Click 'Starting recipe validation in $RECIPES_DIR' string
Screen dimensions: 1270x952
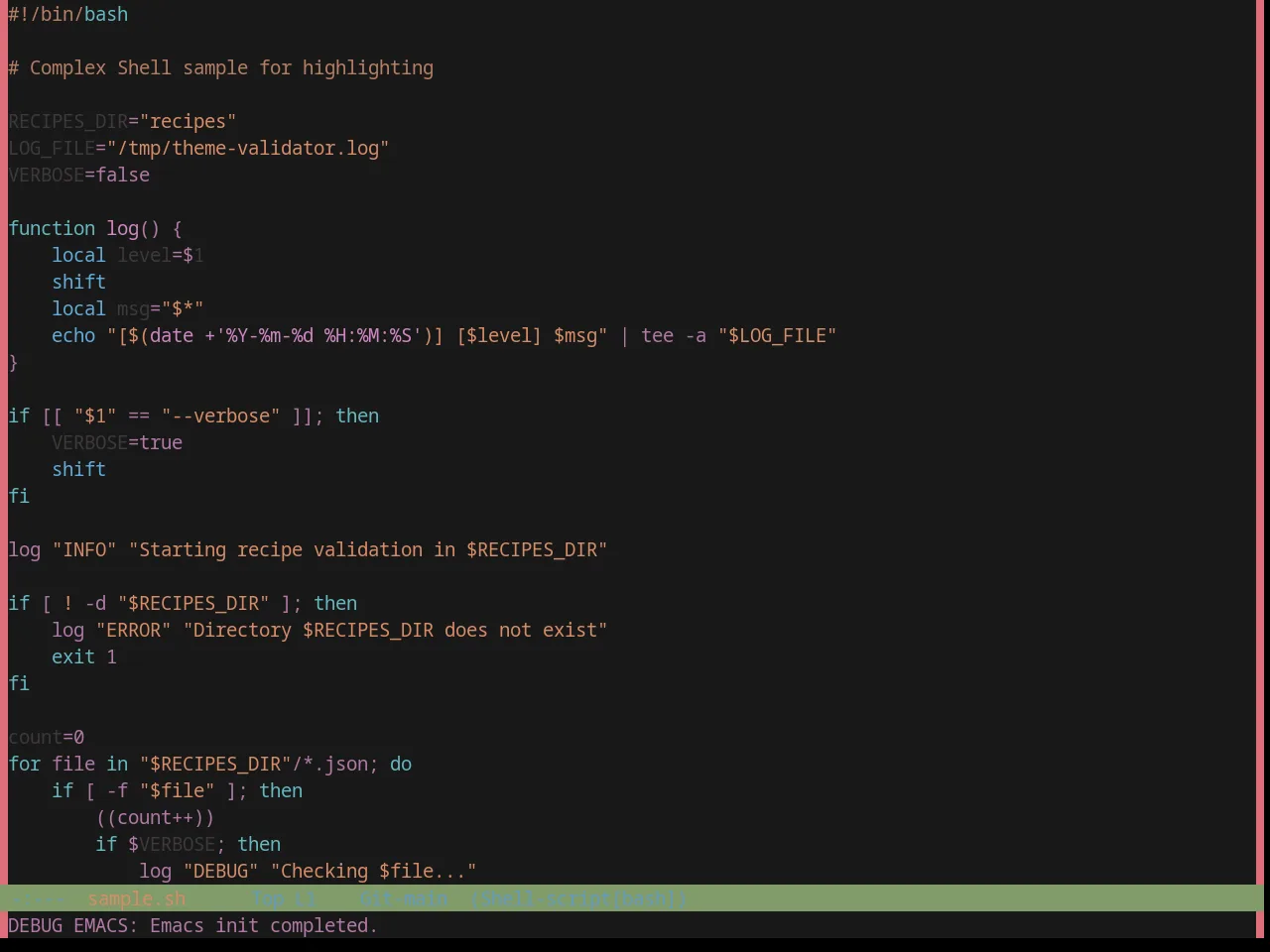point(368,549)
